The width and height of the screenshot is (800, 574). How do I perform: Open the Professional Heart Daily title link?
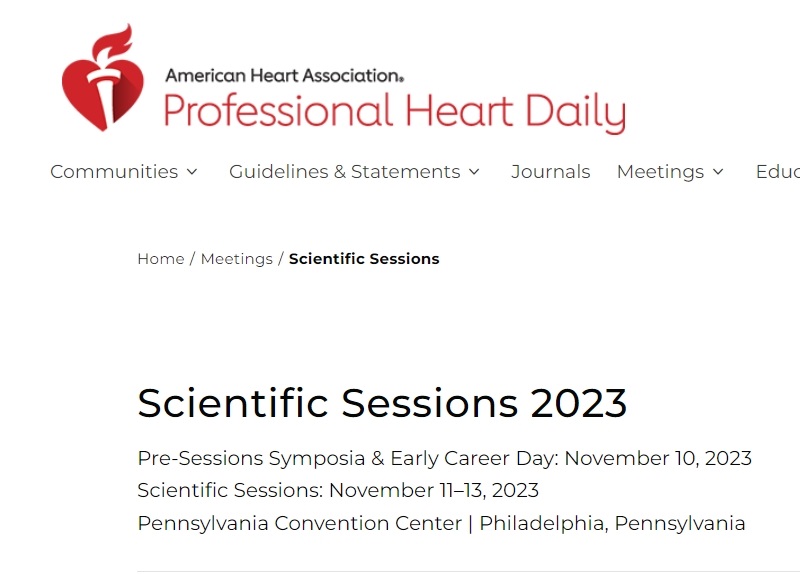coord(394,112)
